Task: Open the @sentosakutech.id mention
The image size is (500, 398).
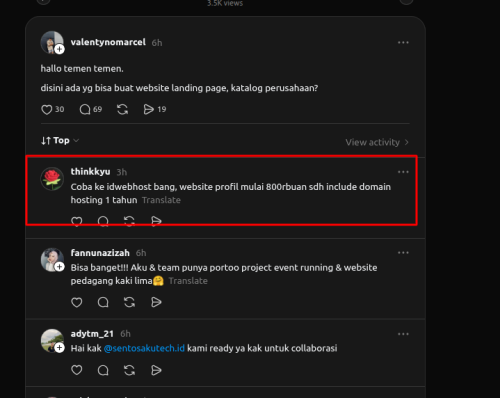Action: (x=144, y=348)
